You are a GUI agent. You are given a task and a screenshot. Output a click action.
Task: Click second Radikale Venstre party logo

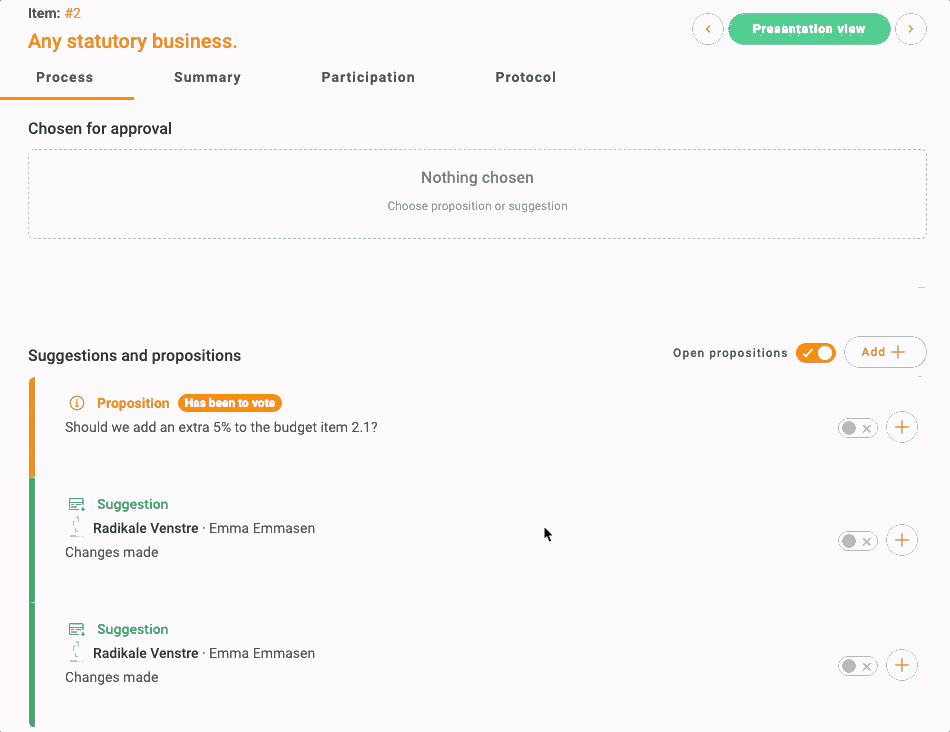click(x=76, y=653)
